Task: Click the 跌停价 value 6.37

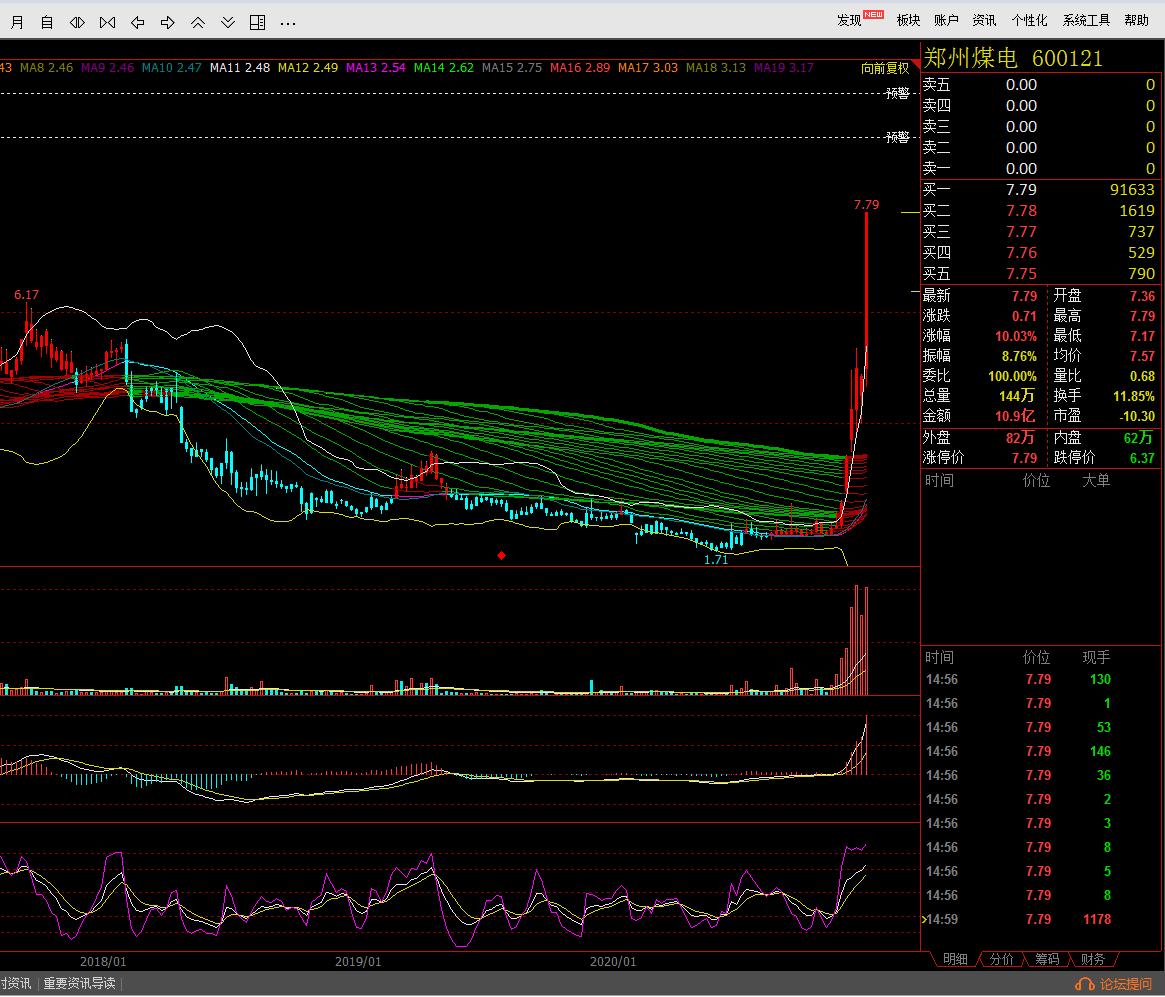Action: pos(1142,458)
